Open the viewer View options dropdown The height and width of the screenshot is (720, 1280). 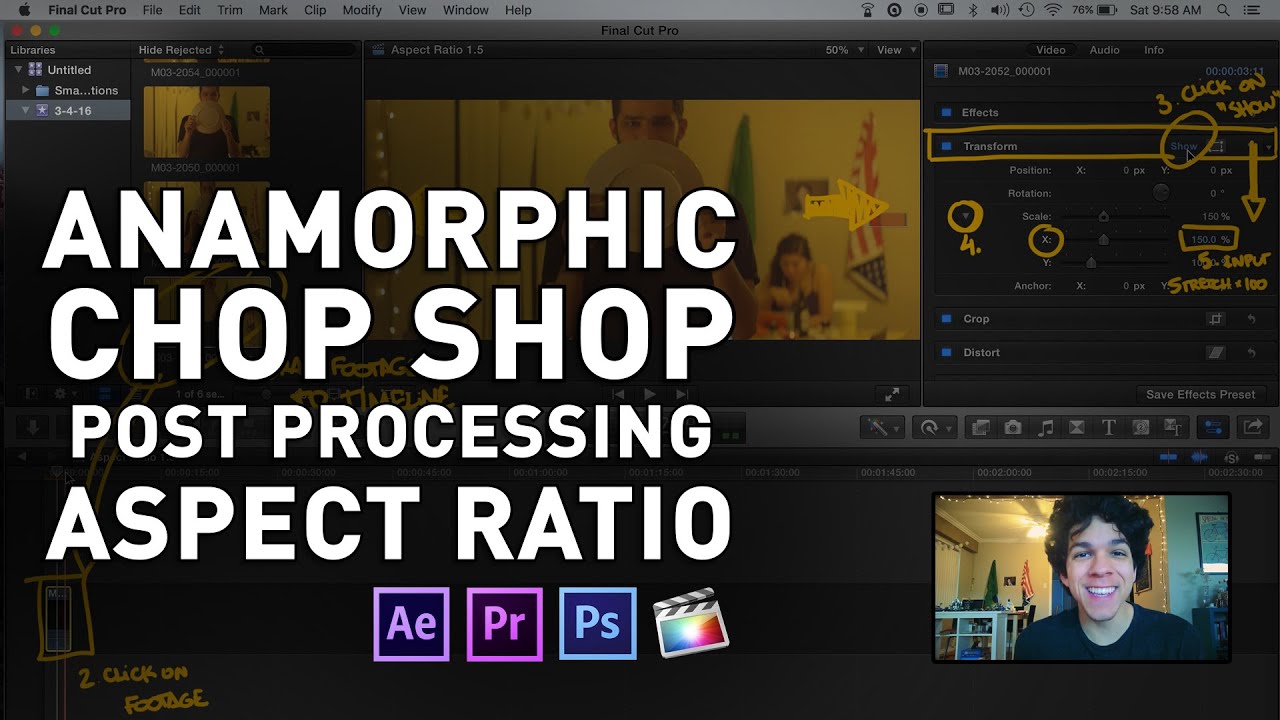pyautogui.click(x=895, y=50)
